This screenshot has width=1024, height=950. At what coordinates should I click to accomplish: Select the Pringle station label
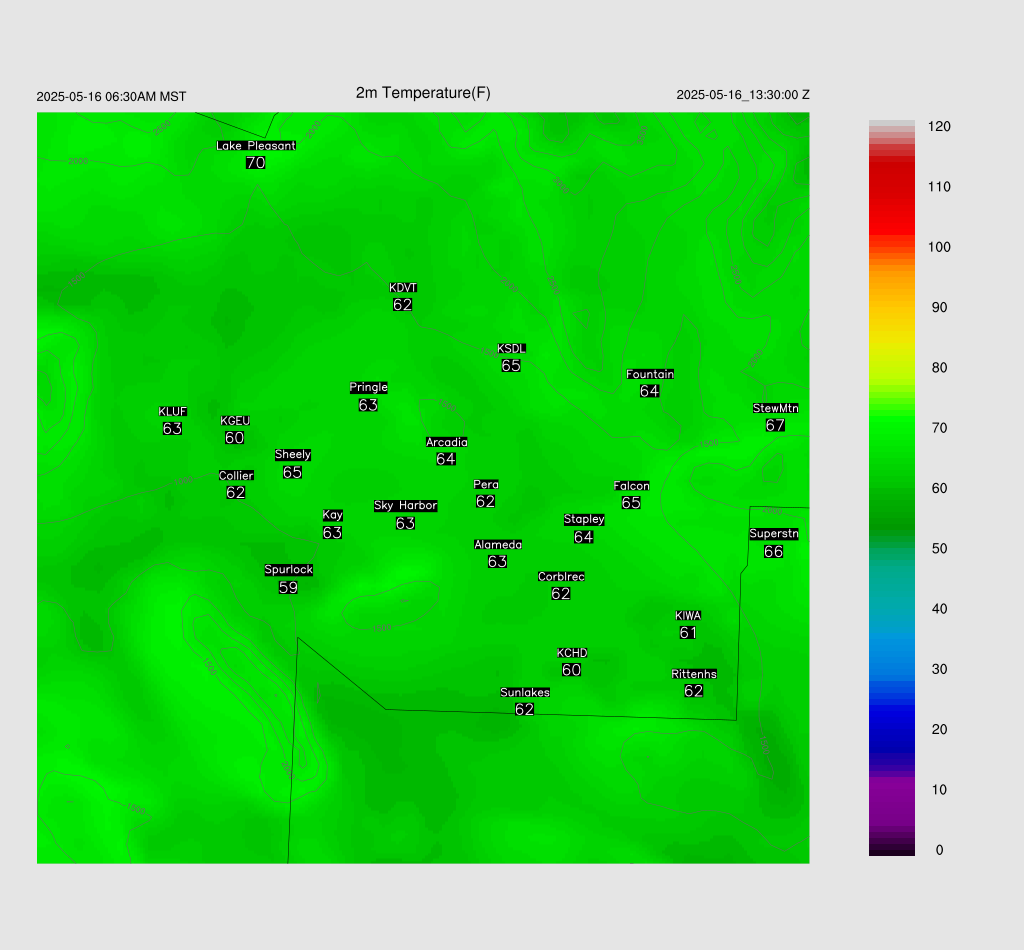368,388
